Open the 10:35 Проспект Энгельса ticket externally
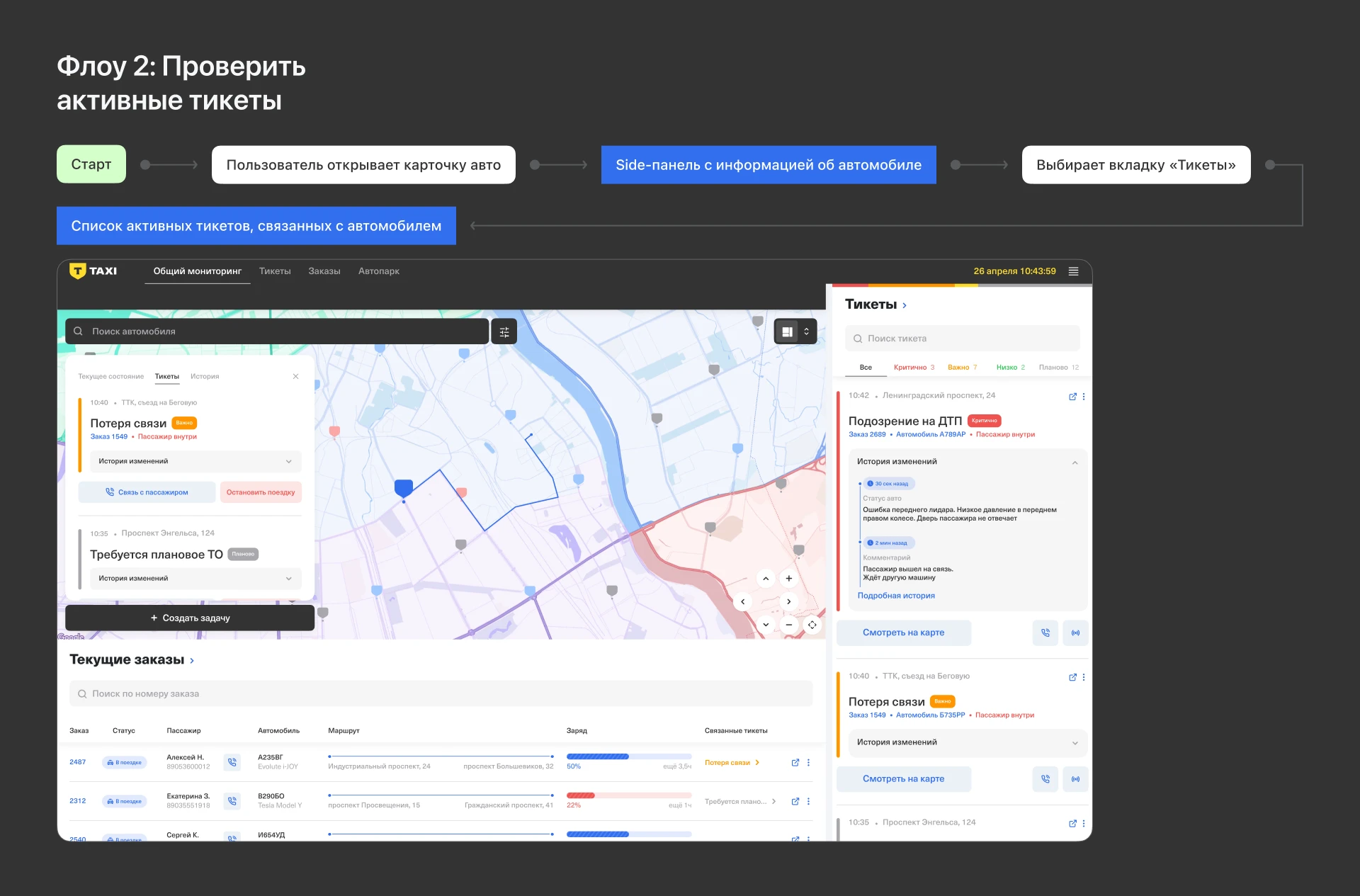The width and height of the screenshot is (1360, 896). [1072, 823]
